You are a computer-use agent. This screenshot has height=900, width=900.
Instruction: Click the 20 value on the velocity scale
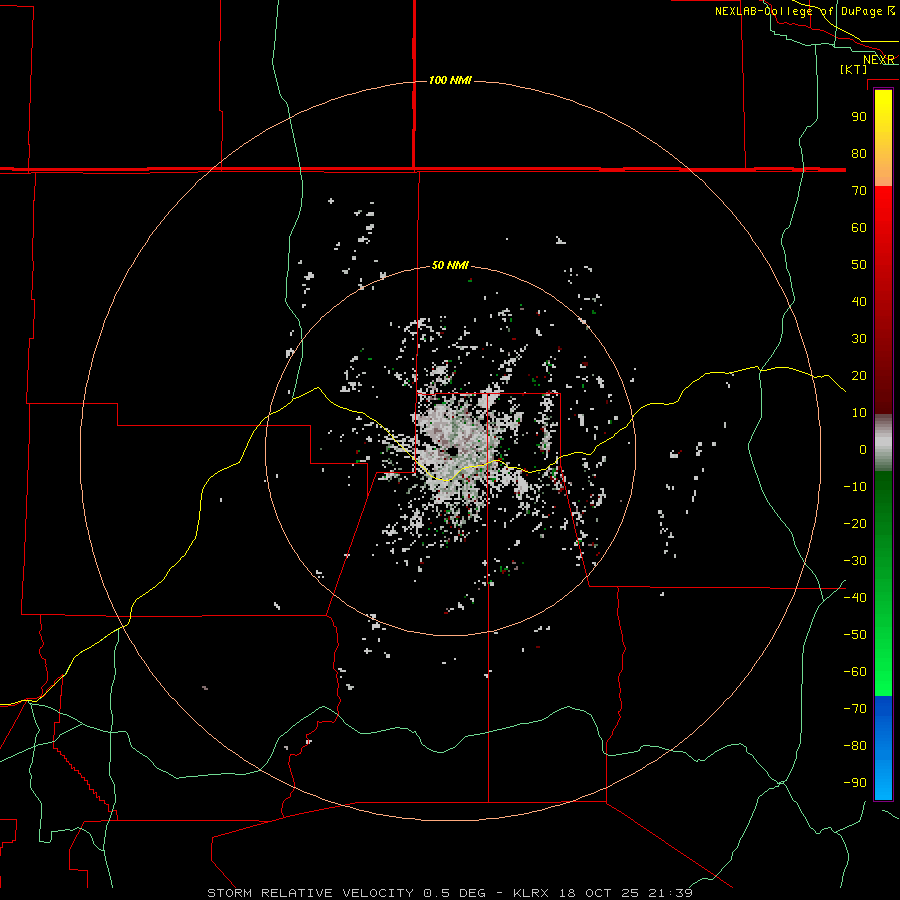859,376
